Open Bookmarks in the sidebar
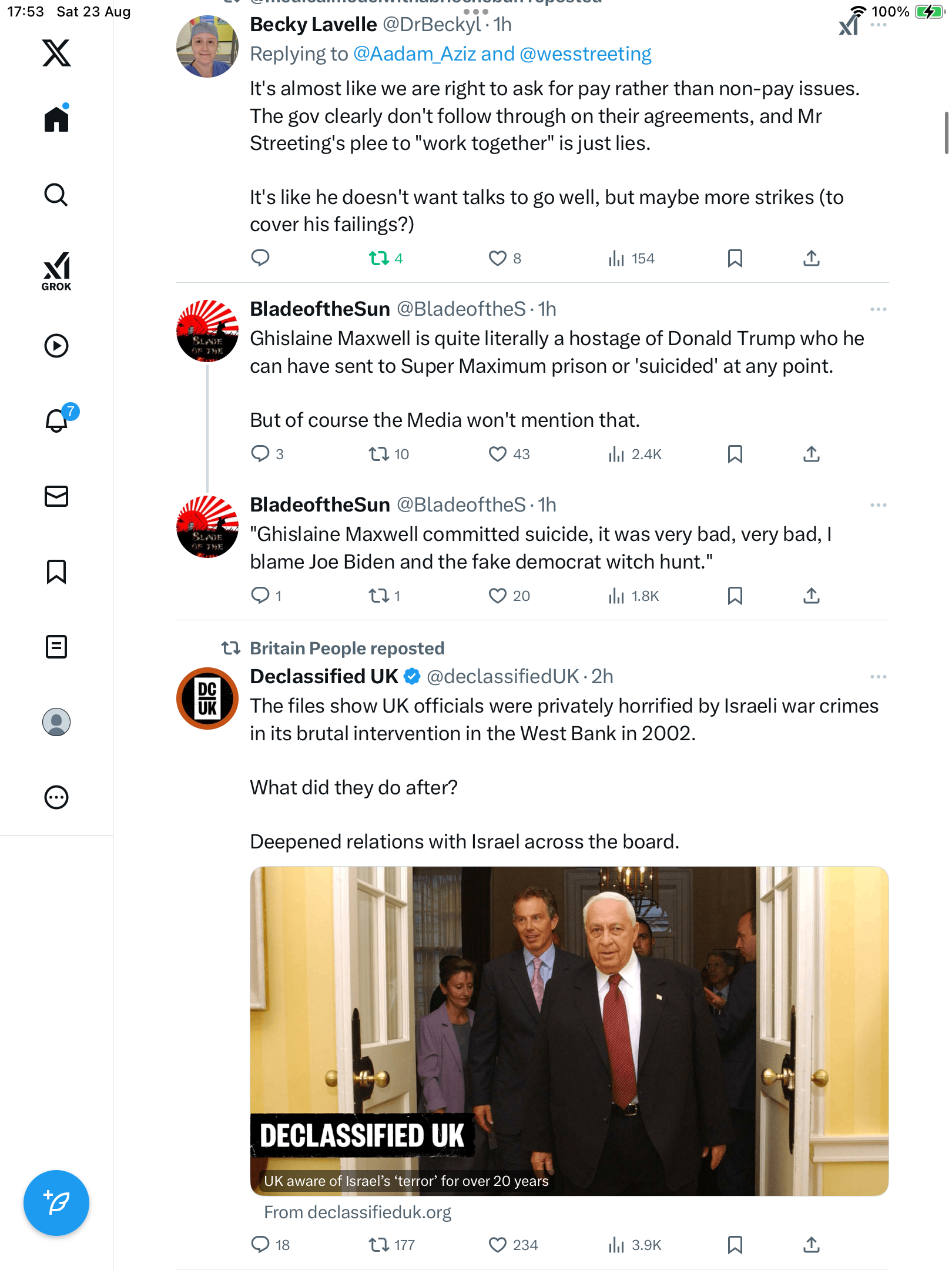Screen dimensions: 952x1270 click(56, 571)
